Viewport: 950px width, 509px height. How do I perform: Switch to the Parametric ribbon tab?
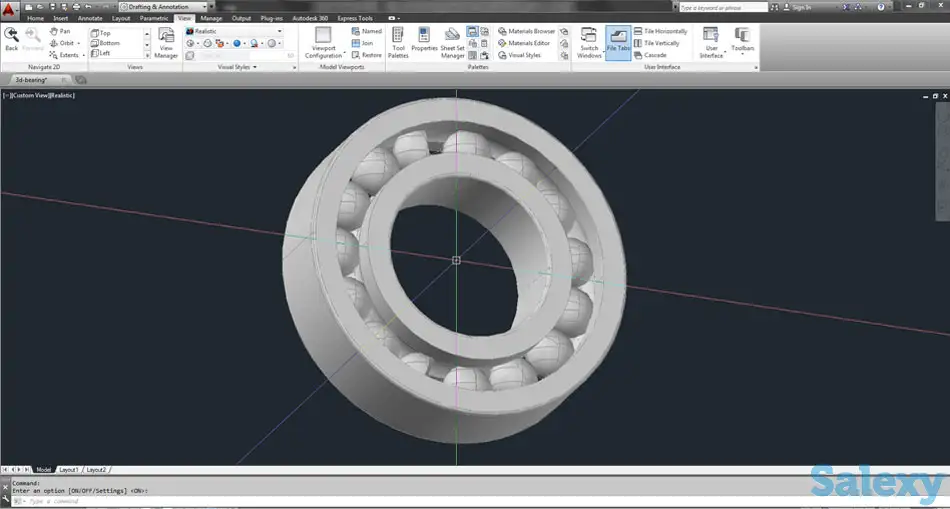tap(154, 18)
